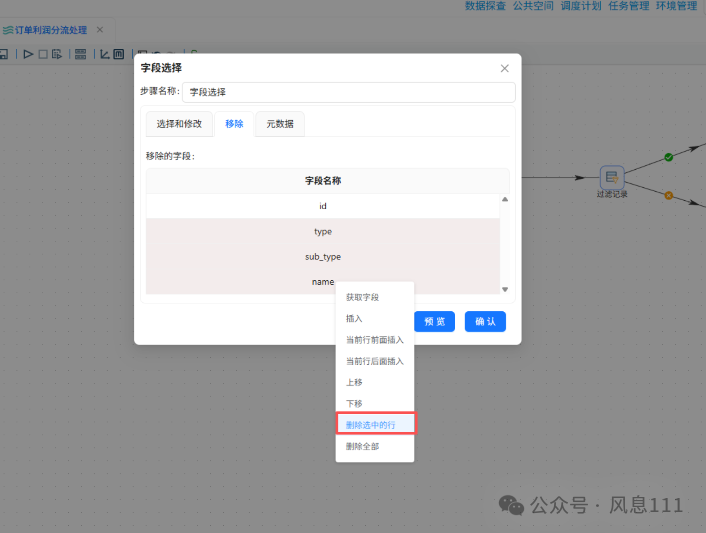The height and width of the screenshot is (533, 706).
Task: Open 公共空间 in the top navigation
Action: tap(533, 6)
